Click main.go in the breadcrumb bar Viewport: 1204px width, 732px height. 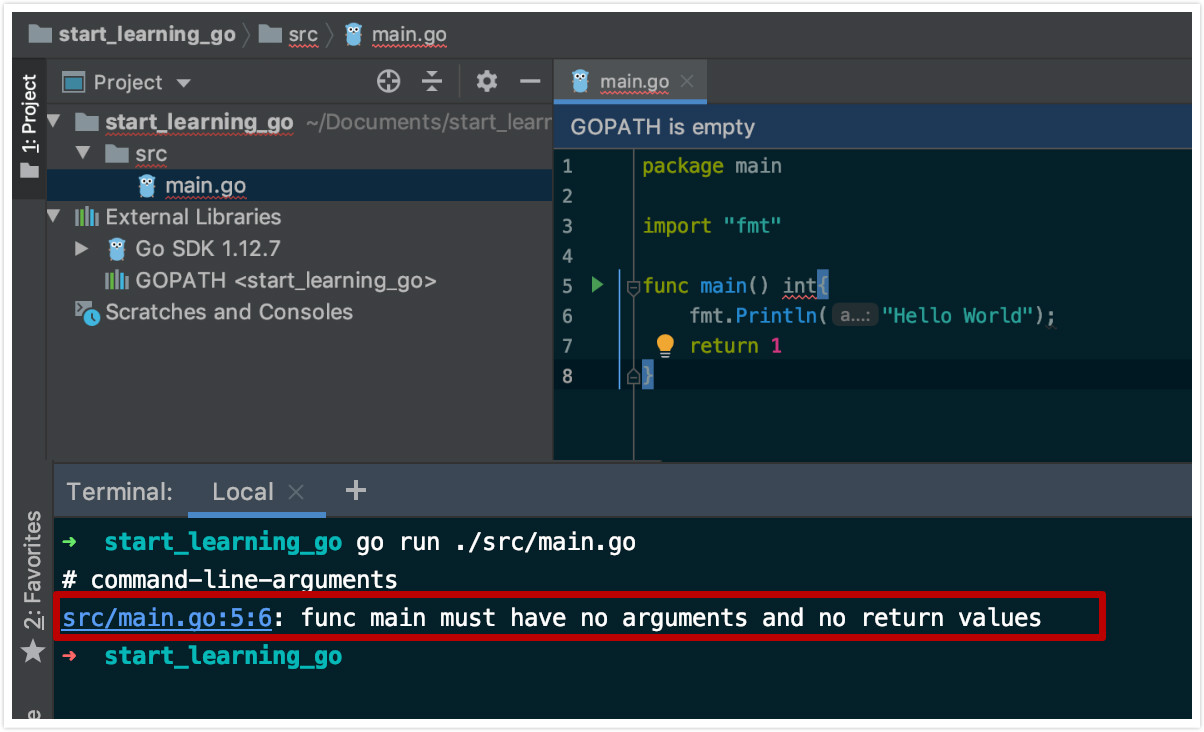coord(396,34)
